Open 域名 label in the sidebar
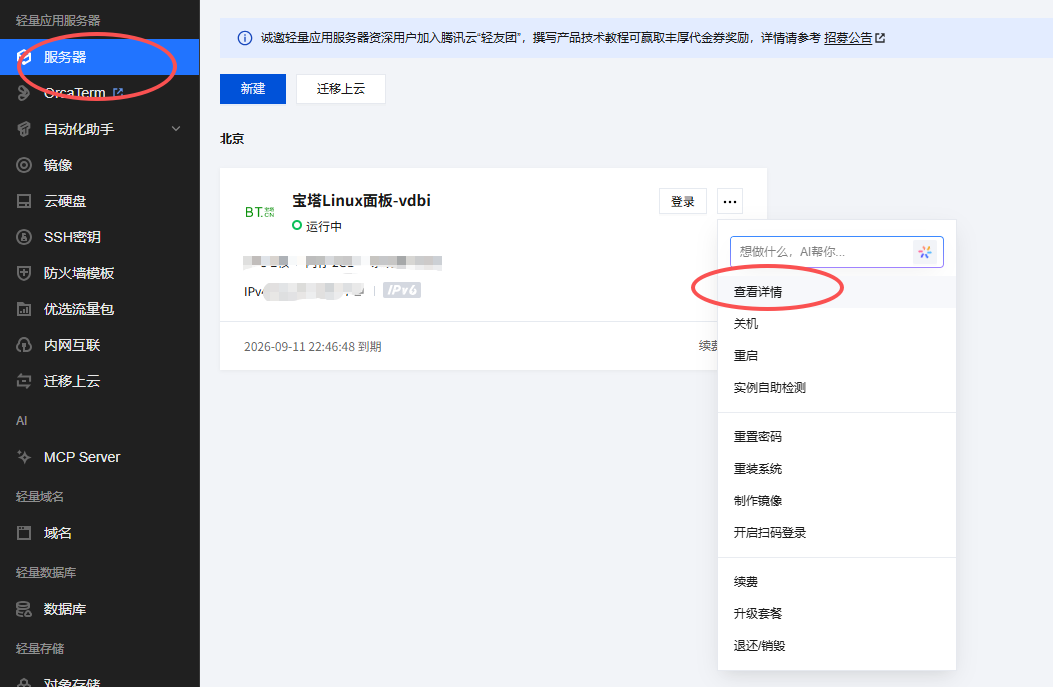 coord(58,533)
